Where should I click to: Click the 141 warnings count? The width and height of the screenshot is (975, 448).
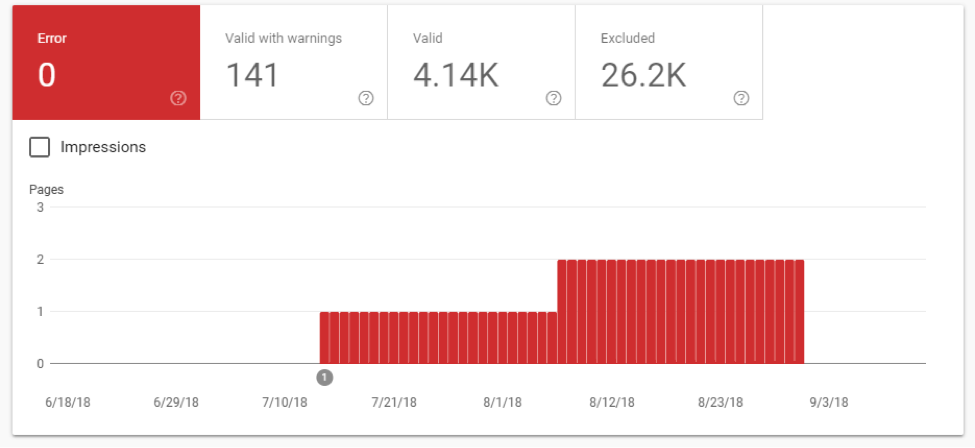253,76
